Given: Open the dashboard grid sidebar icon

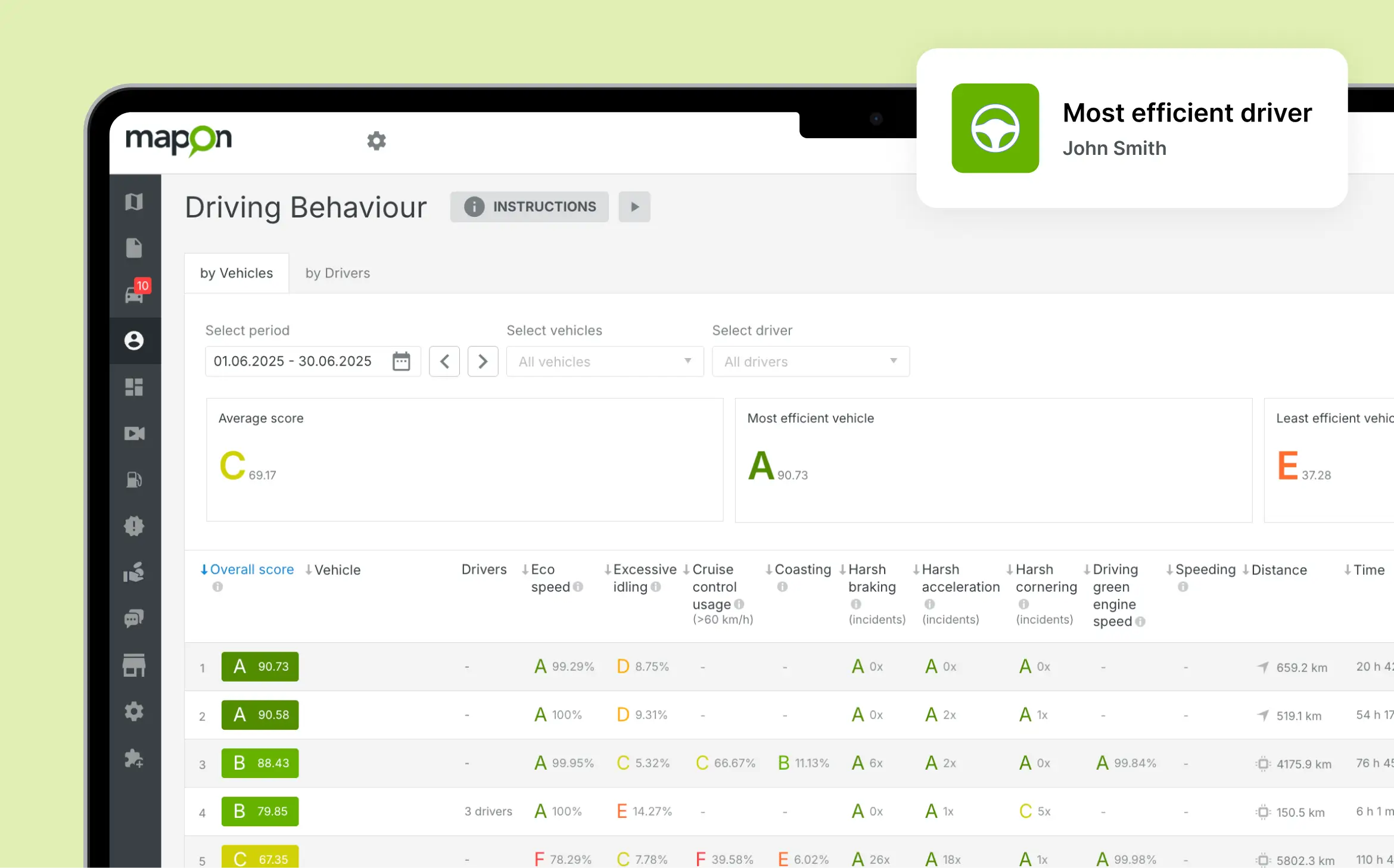Looking at the screenshot, I should coord(134,387).
